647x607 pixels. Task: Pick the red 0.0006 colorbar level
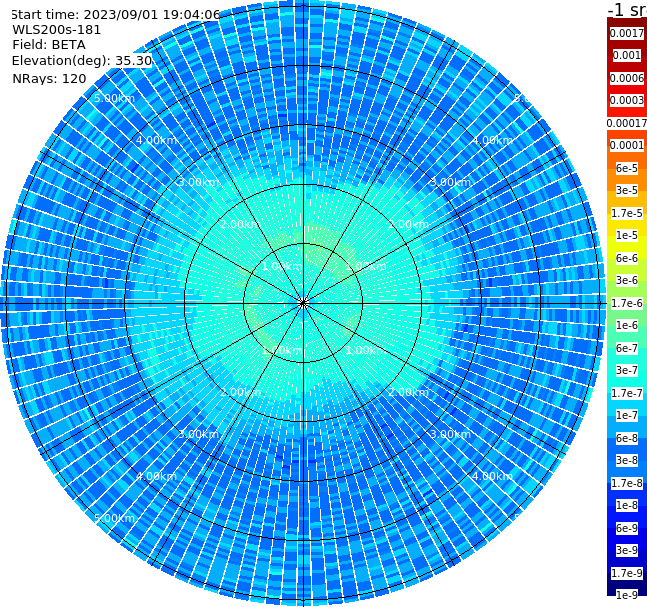[627, 78]
